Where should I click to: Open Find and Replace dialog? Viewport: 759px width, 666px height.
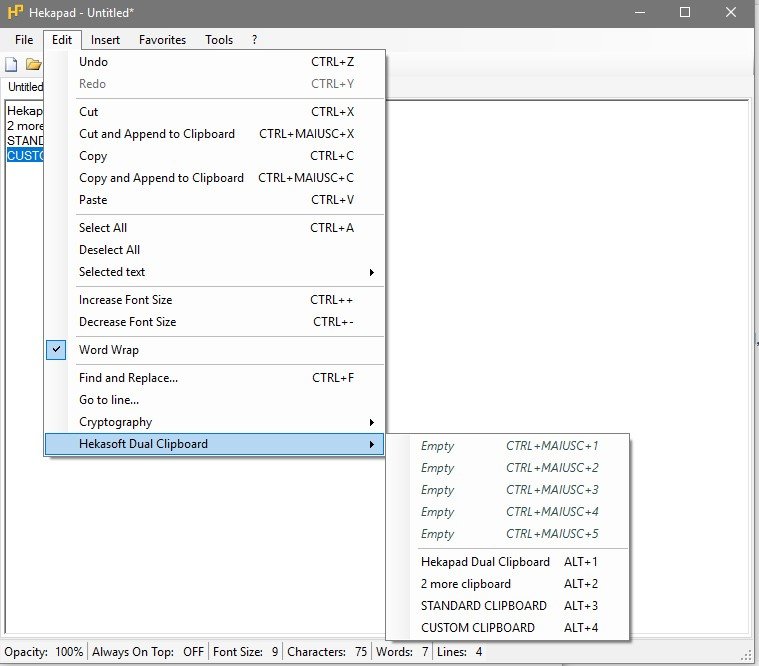tap(215, 378)
